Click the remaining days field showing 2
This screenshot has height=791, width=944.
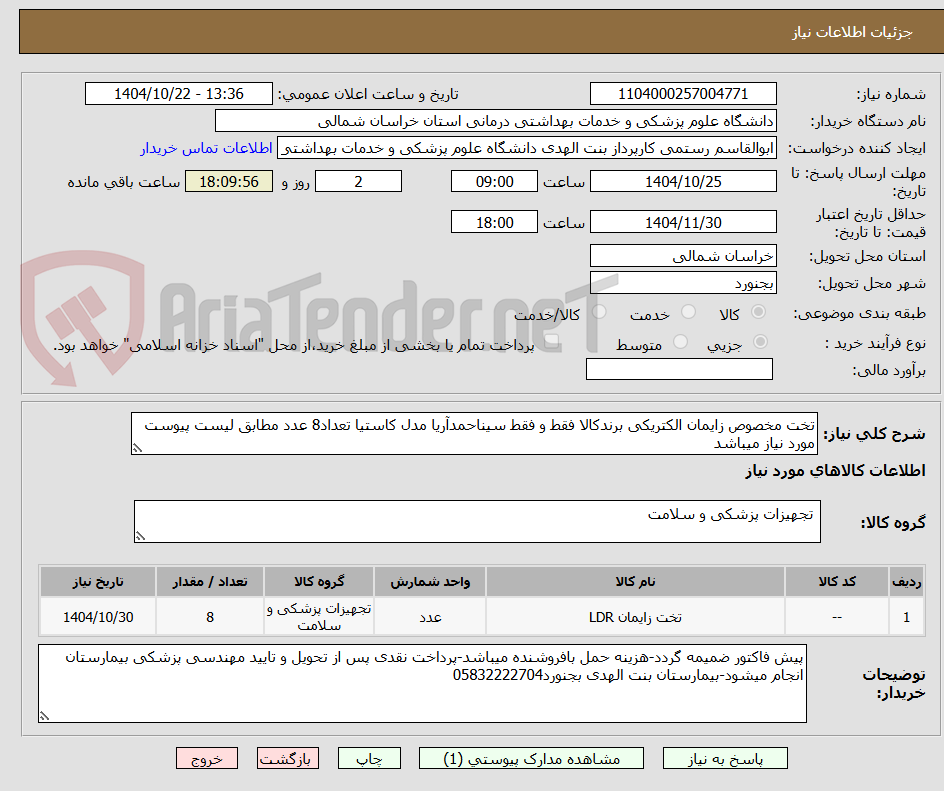coord(358,181)
